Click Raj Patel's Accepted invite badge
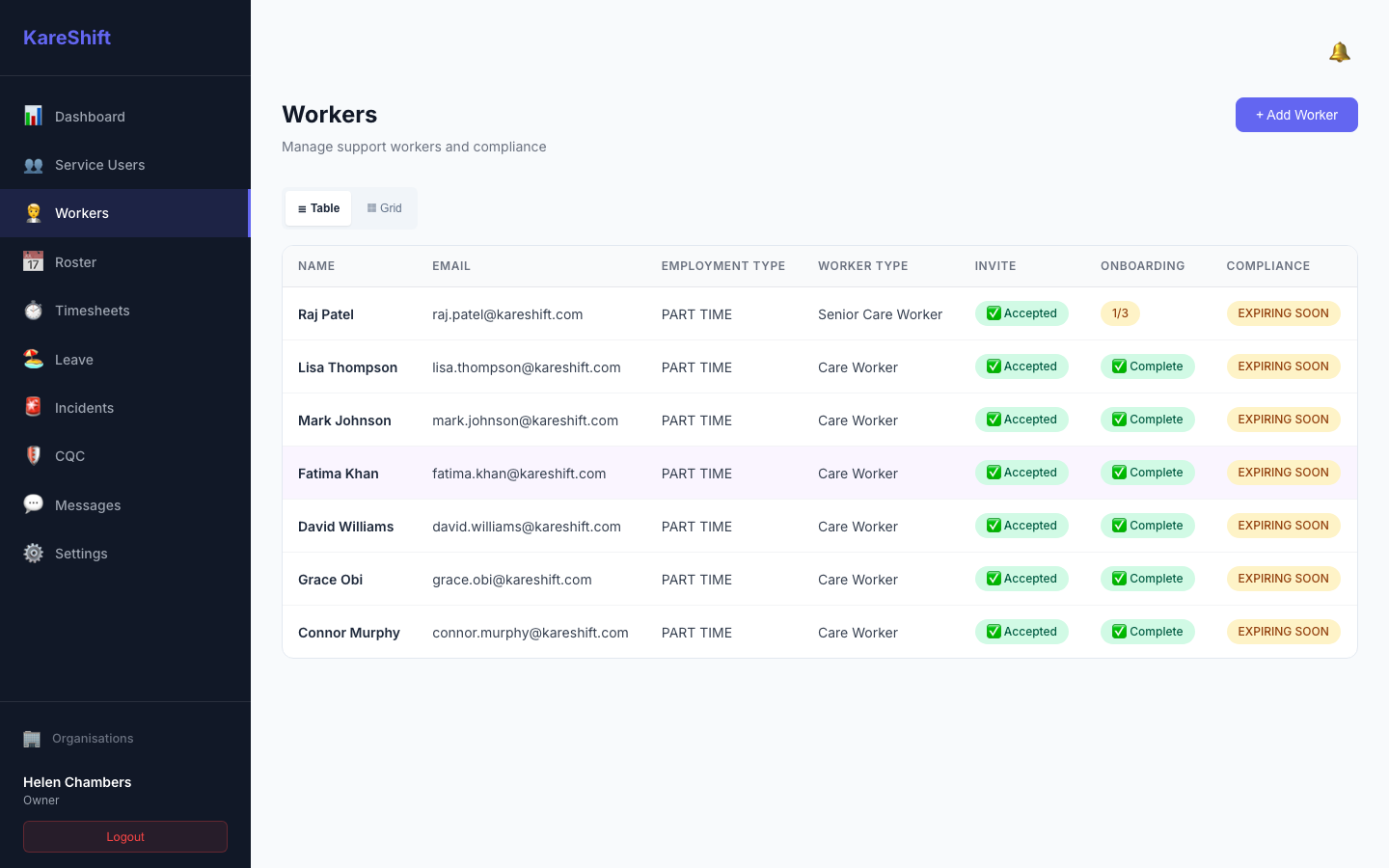Screen dimensions: 1389x868 point(1021,313)
